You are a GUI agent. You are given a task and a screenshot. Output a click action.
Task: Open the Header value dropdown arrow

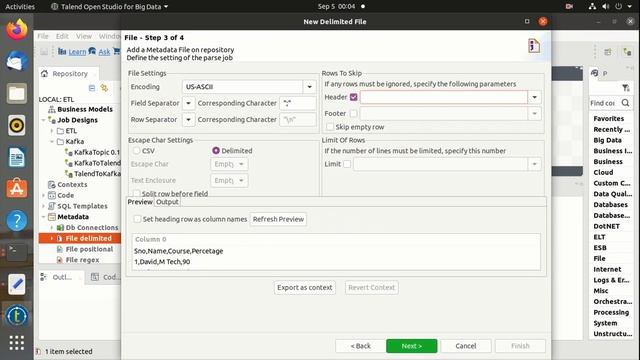click(x=534, y=97)
